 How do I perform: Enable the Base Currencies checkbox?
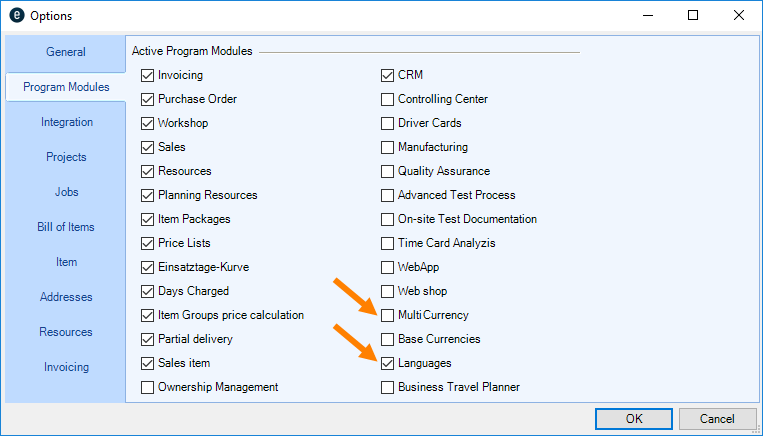click(388, 339)
